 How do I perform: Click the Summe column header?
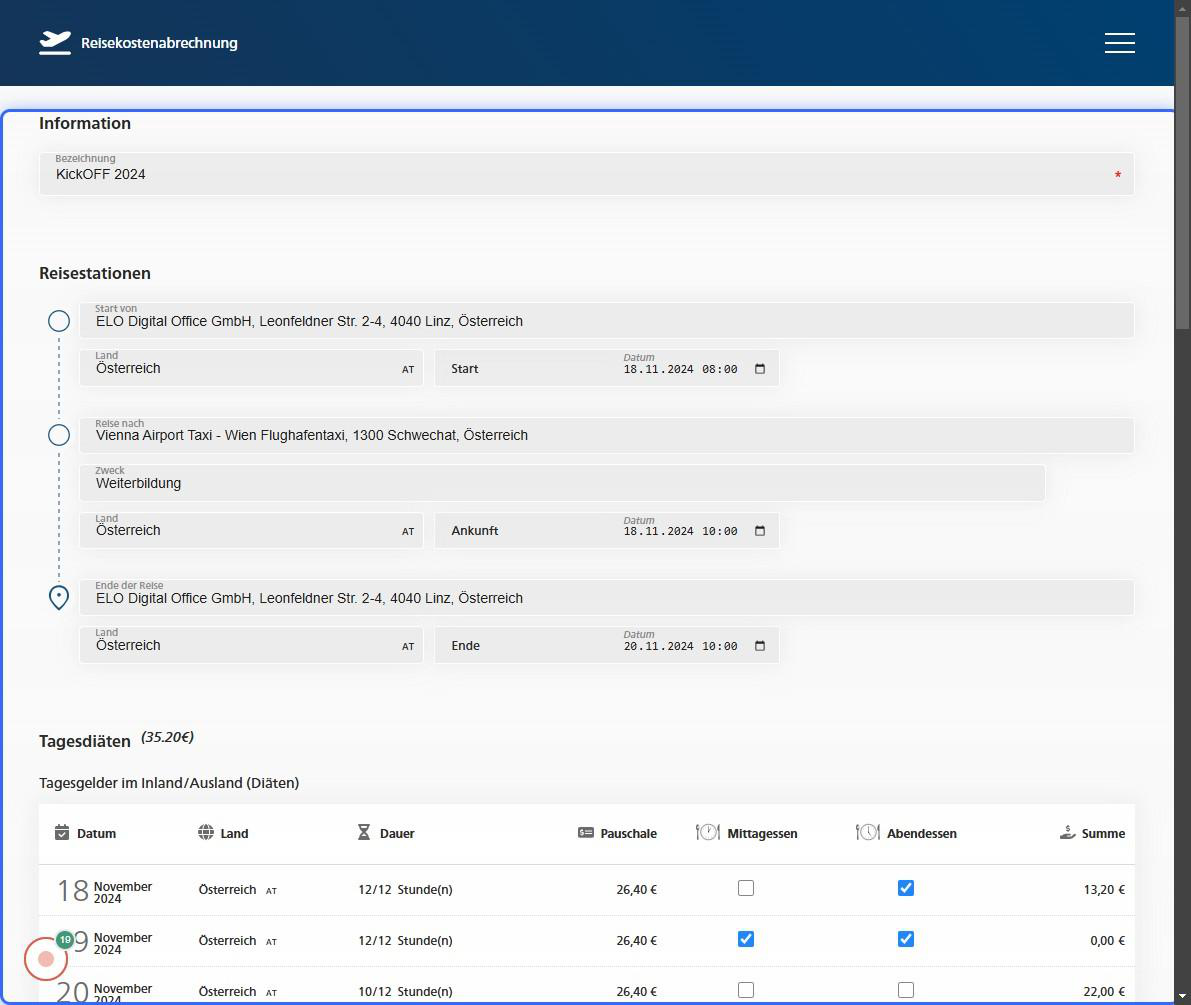coord(1102,833)
